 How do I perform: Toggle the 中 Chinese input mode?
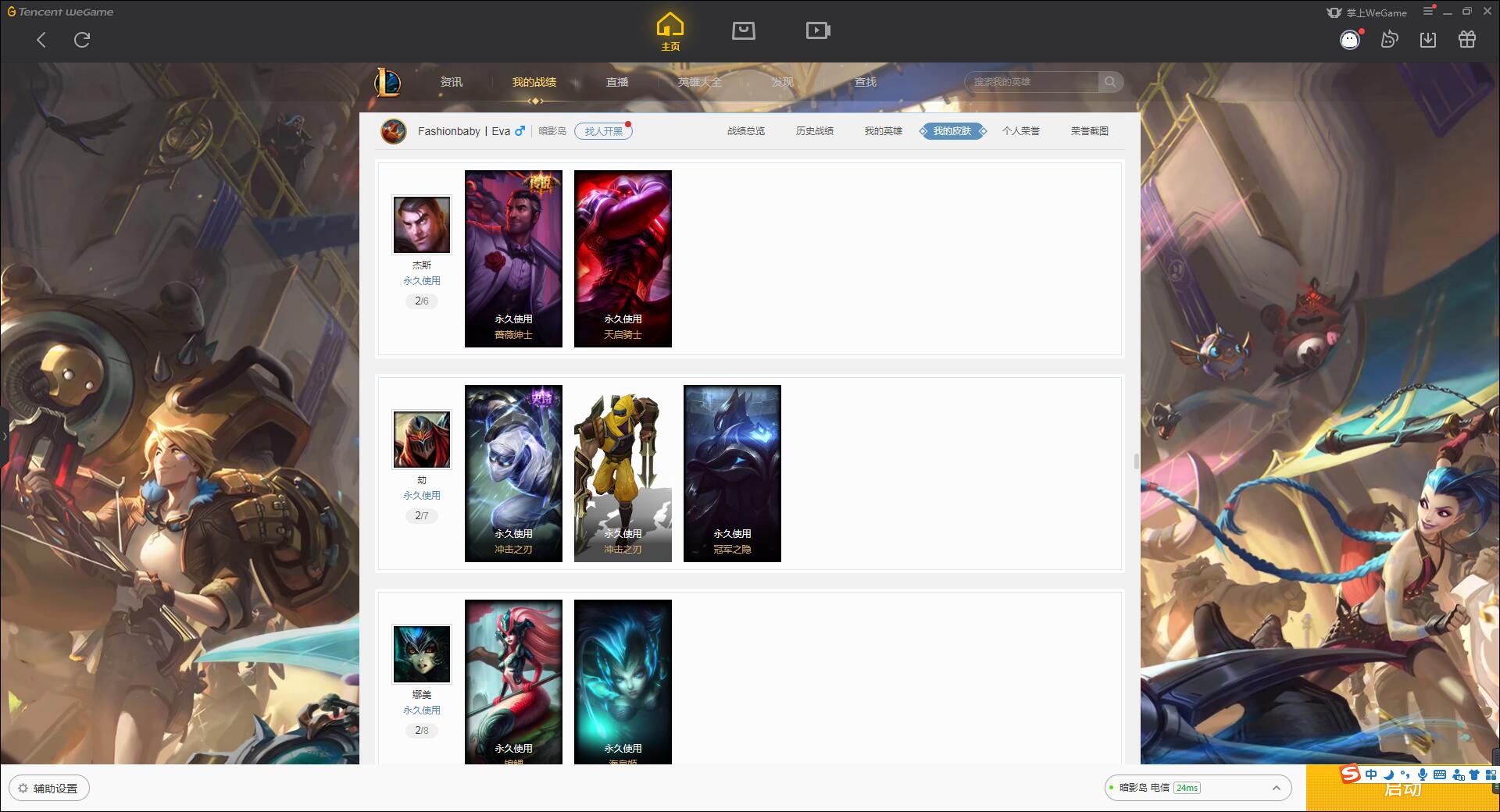click(1371, 775)
